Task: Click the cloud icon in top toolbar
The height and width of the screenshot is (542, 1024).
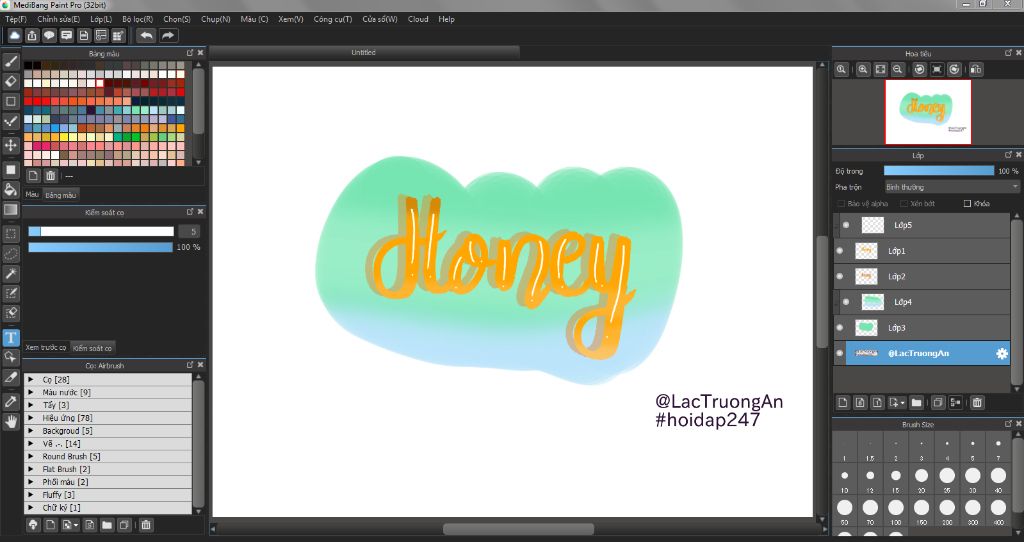Action: pyautogui.click(x=14, y=35)
